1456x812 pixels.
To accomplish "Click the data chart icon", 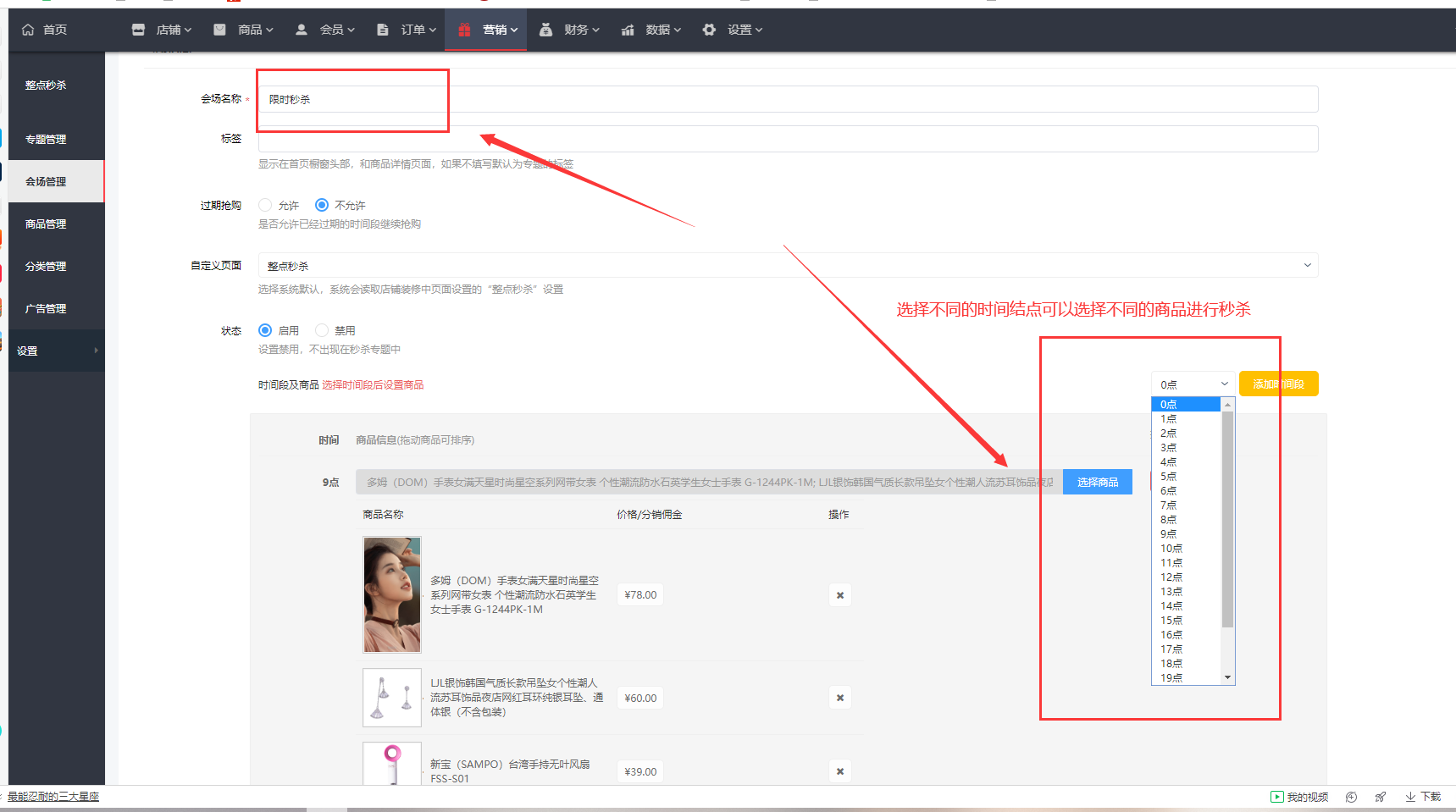I will point(628,30).
